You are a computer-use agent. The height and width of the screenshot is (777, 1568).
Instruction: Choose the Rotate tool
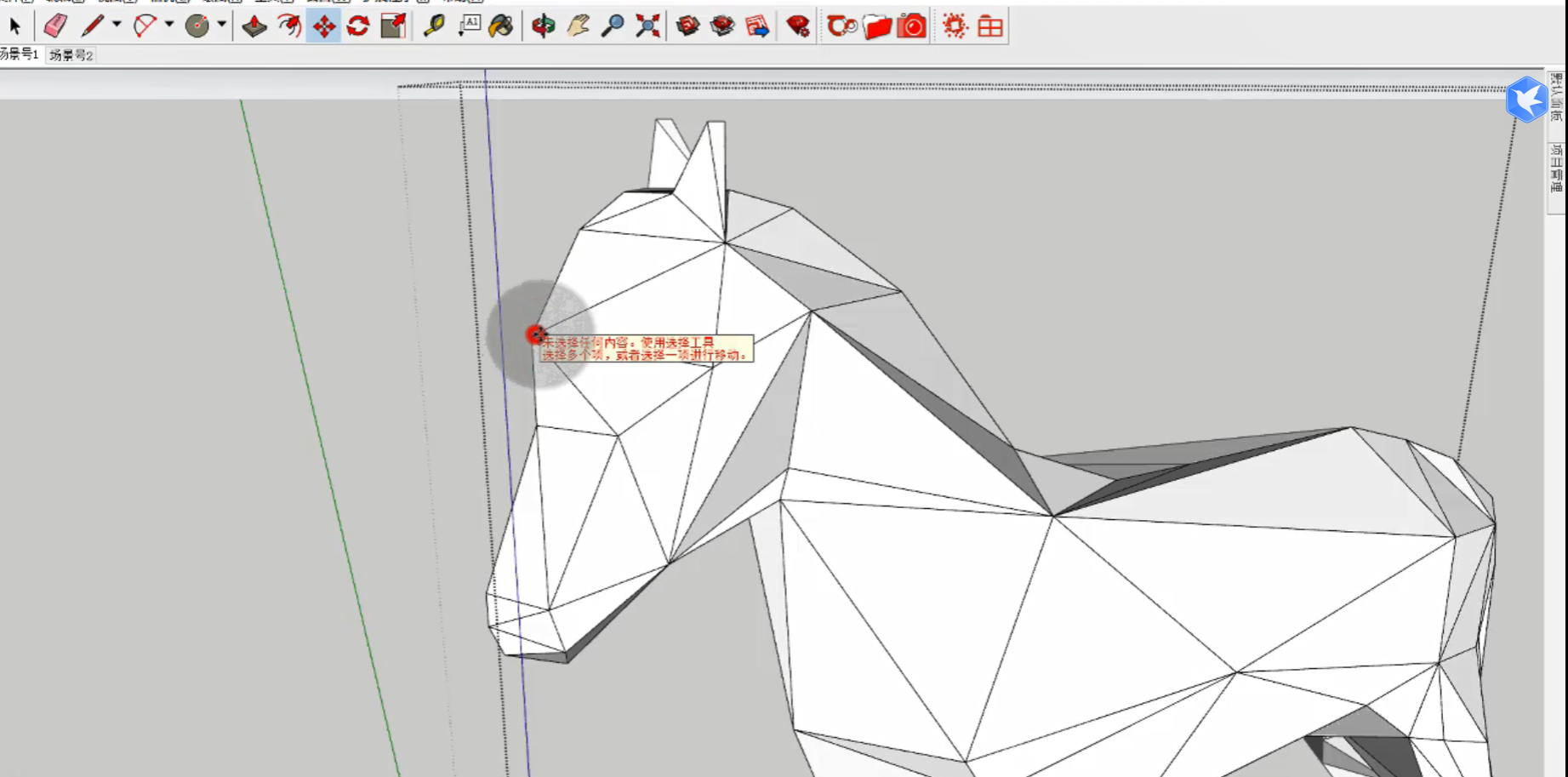(358, 26)
